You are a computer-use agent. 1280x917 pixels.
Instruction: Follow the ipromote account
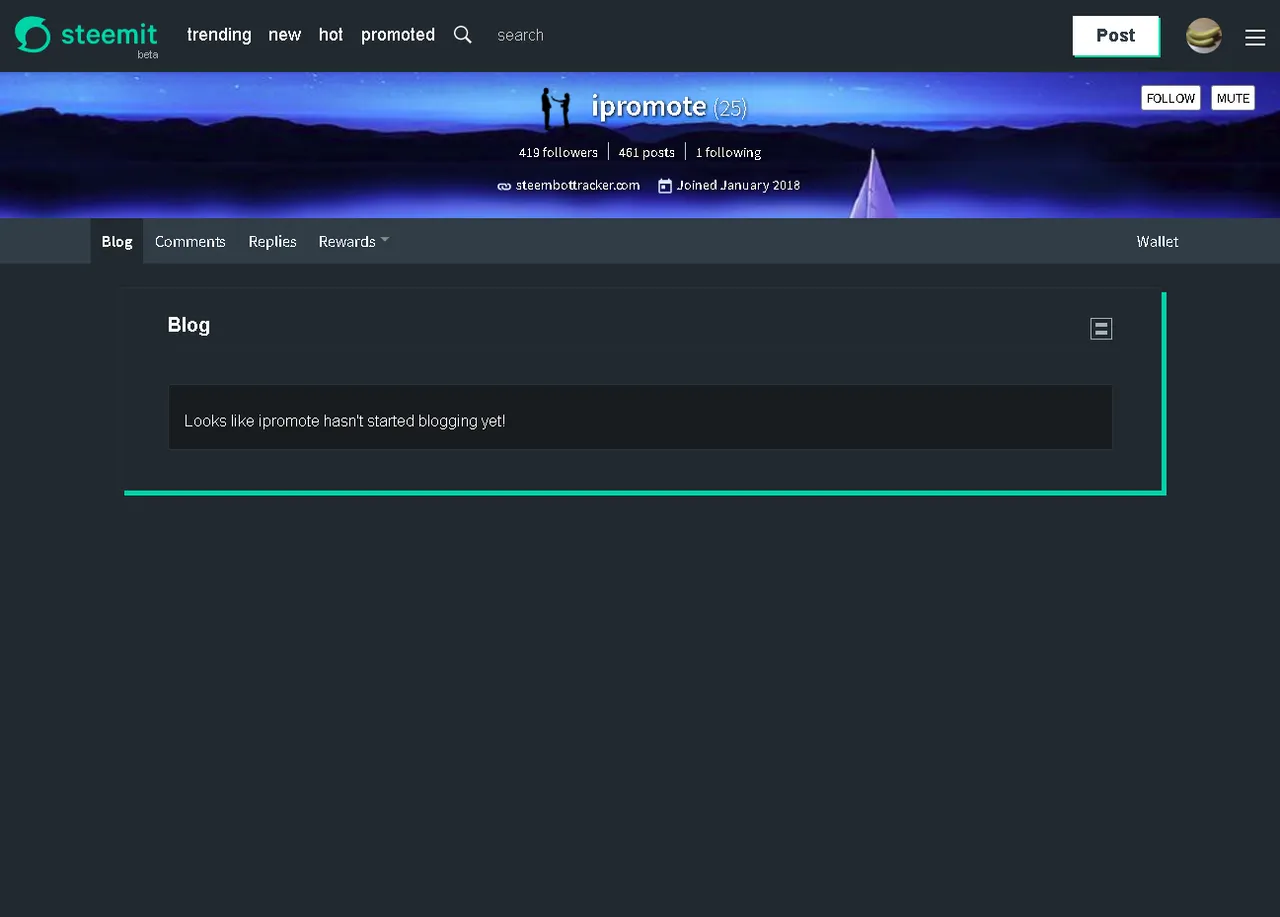(x=1171, y=98)
